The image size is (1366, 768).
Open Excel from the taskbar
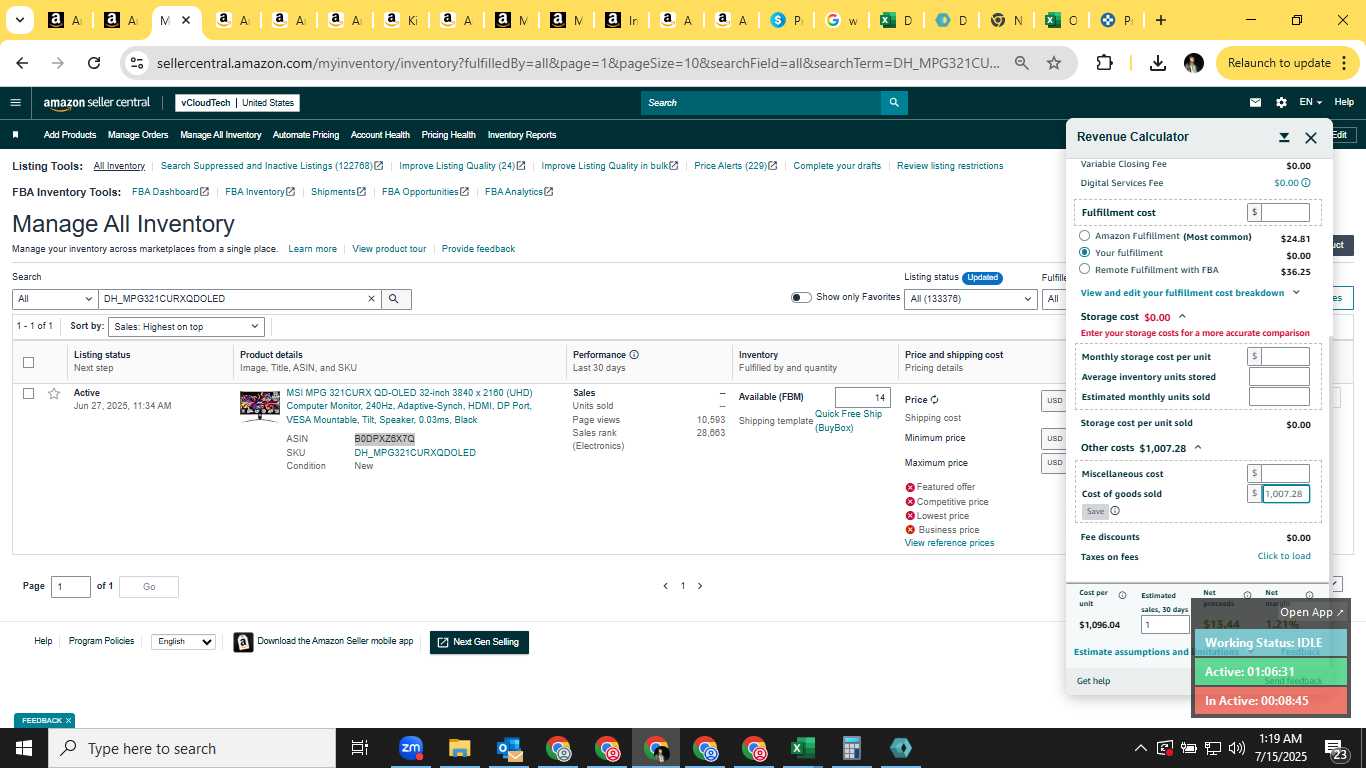point(802,748)
